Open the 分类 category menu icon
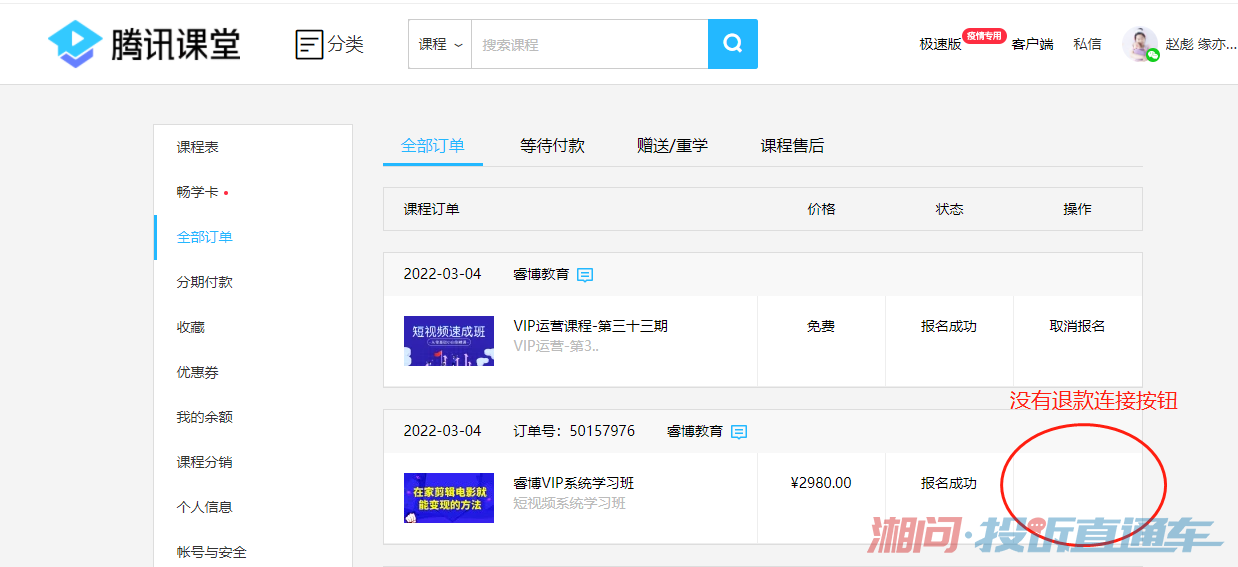Screen dimensions: 1238x567 [x=310, y=44]
